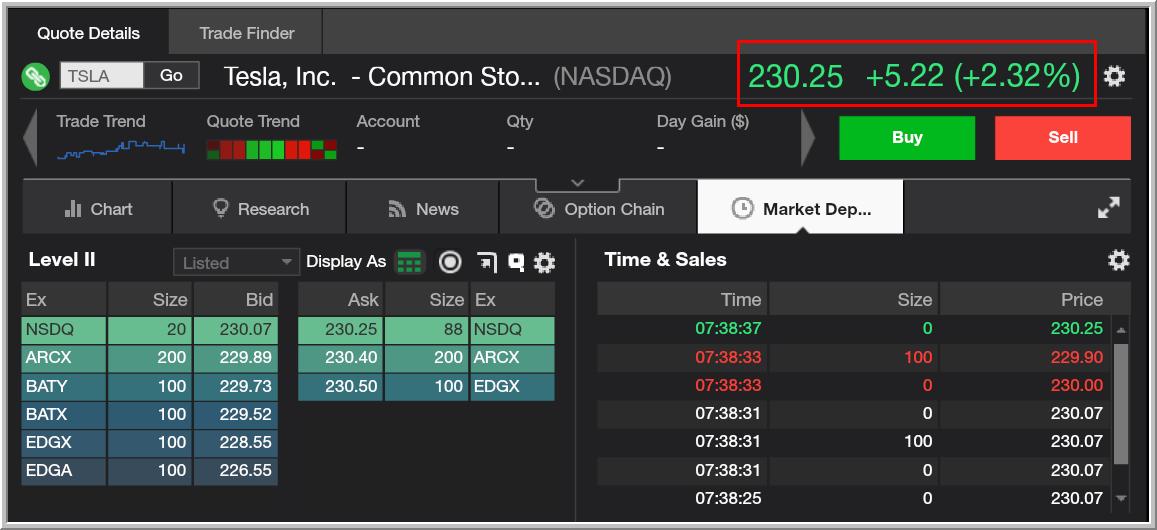Screen dimensions: 1157x530
Task: Click the Account label
Action: (388, 122)
